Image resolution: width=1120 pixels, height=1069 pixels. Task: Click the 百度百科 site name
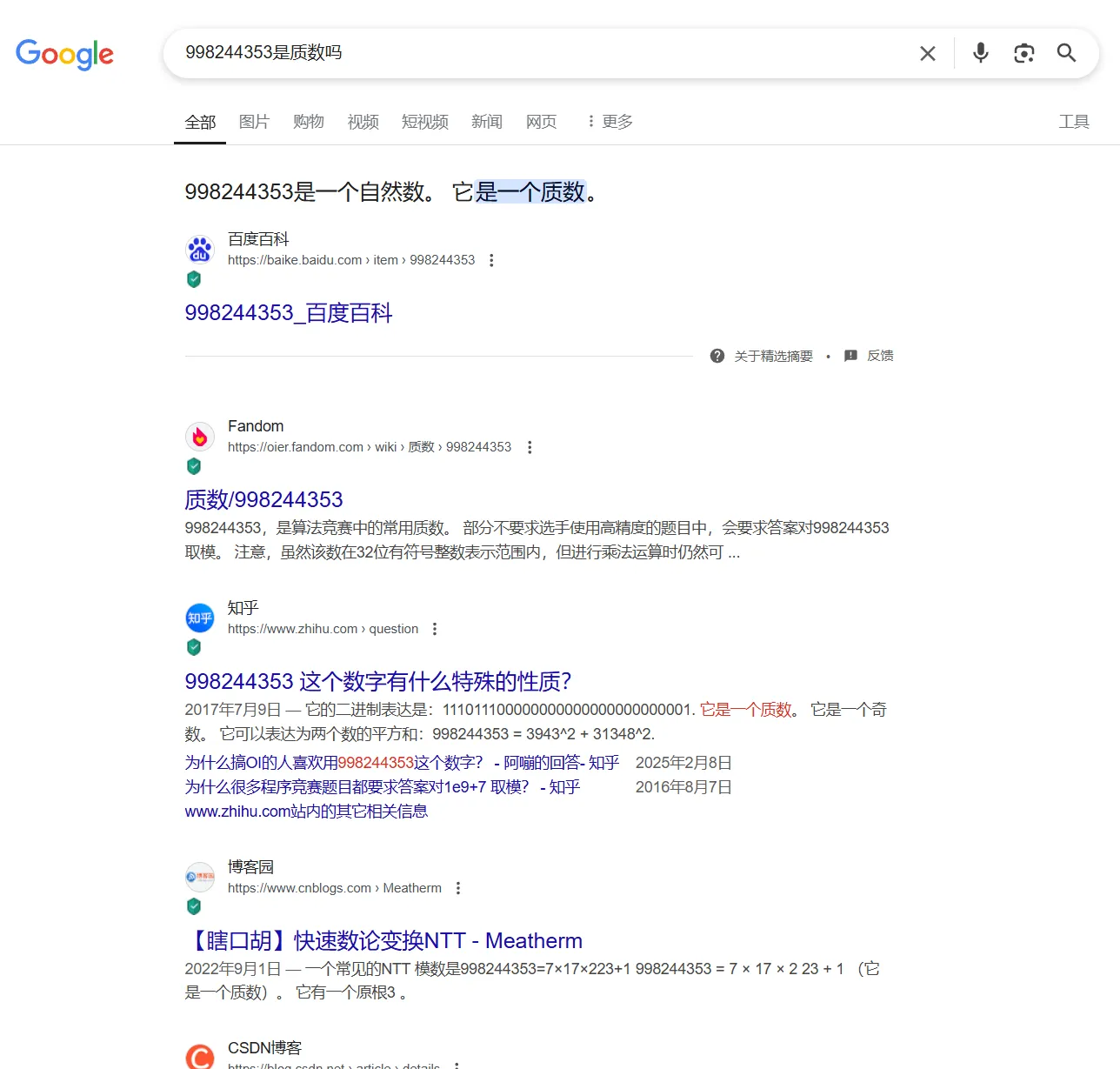258,239
